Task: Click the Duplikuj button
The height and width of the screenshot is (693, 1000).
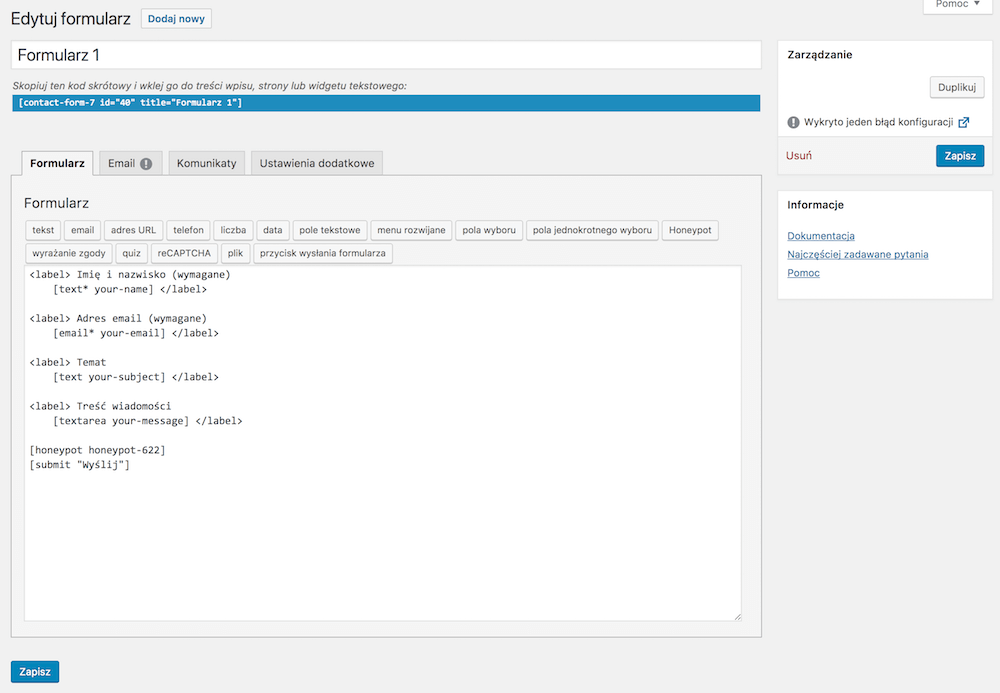Action: (957, 87)
